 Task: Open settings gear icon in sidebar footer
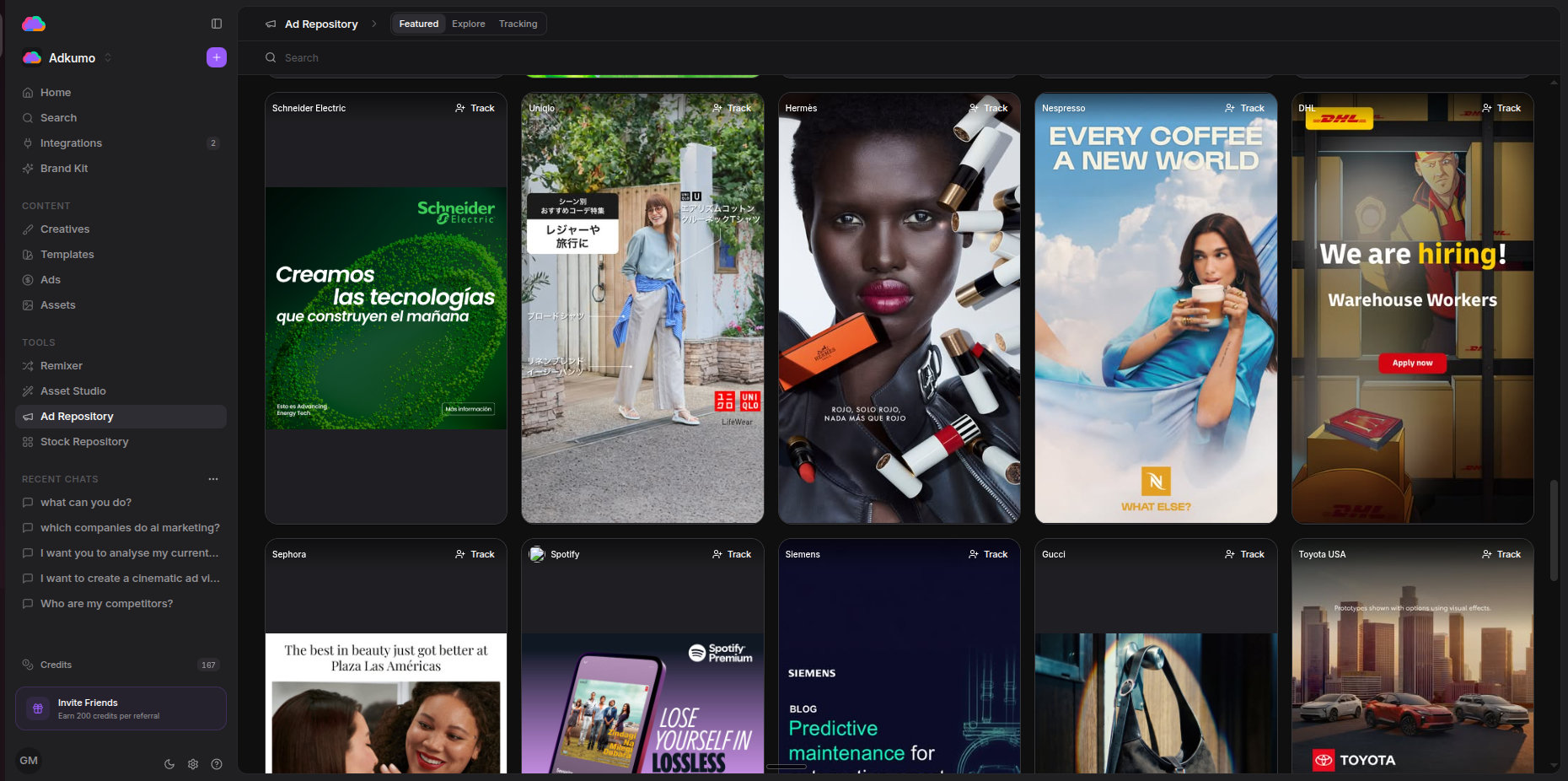[x=193, y=764]
